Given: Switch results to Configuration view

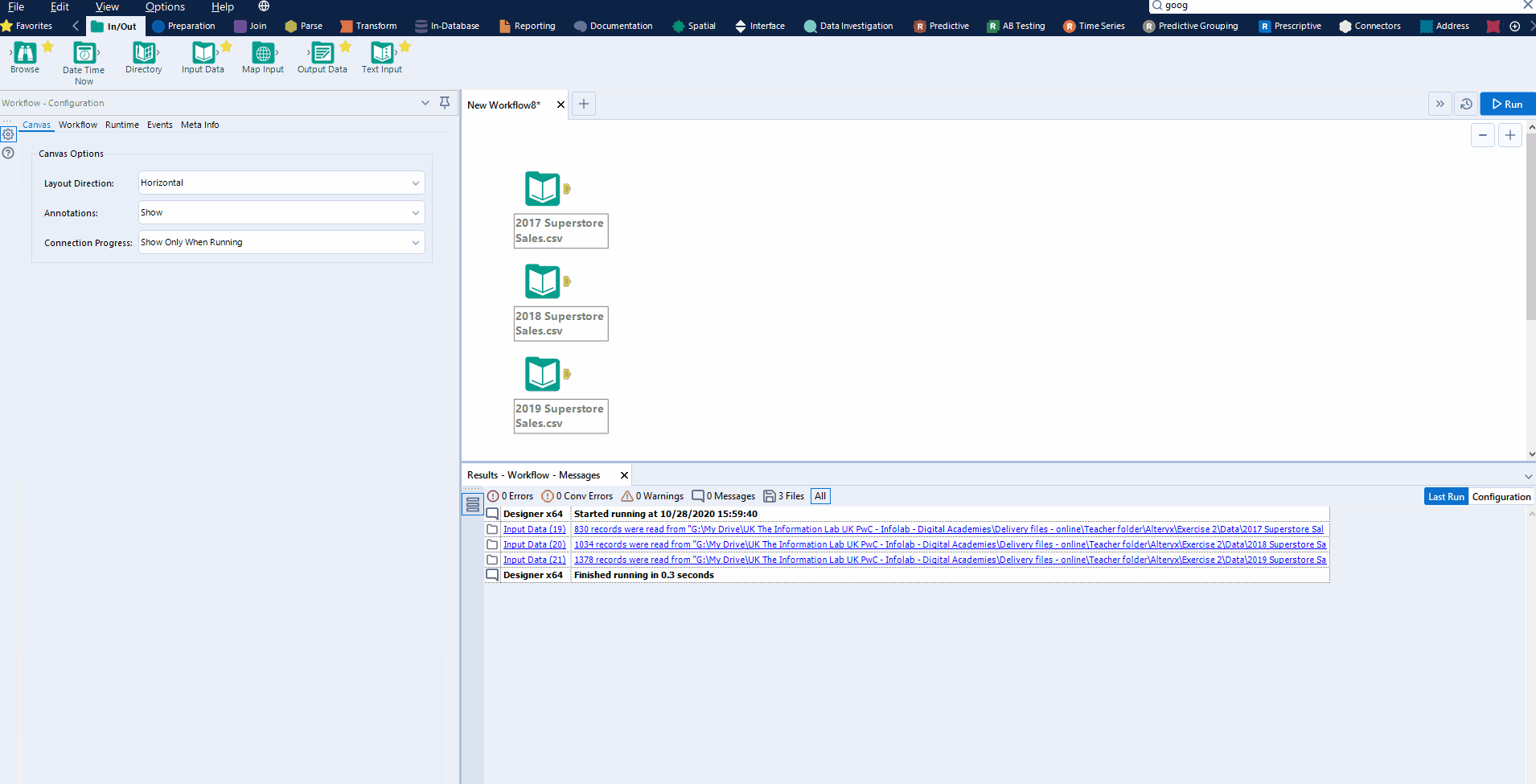Looking at the screenshot, I should 1501,496.
